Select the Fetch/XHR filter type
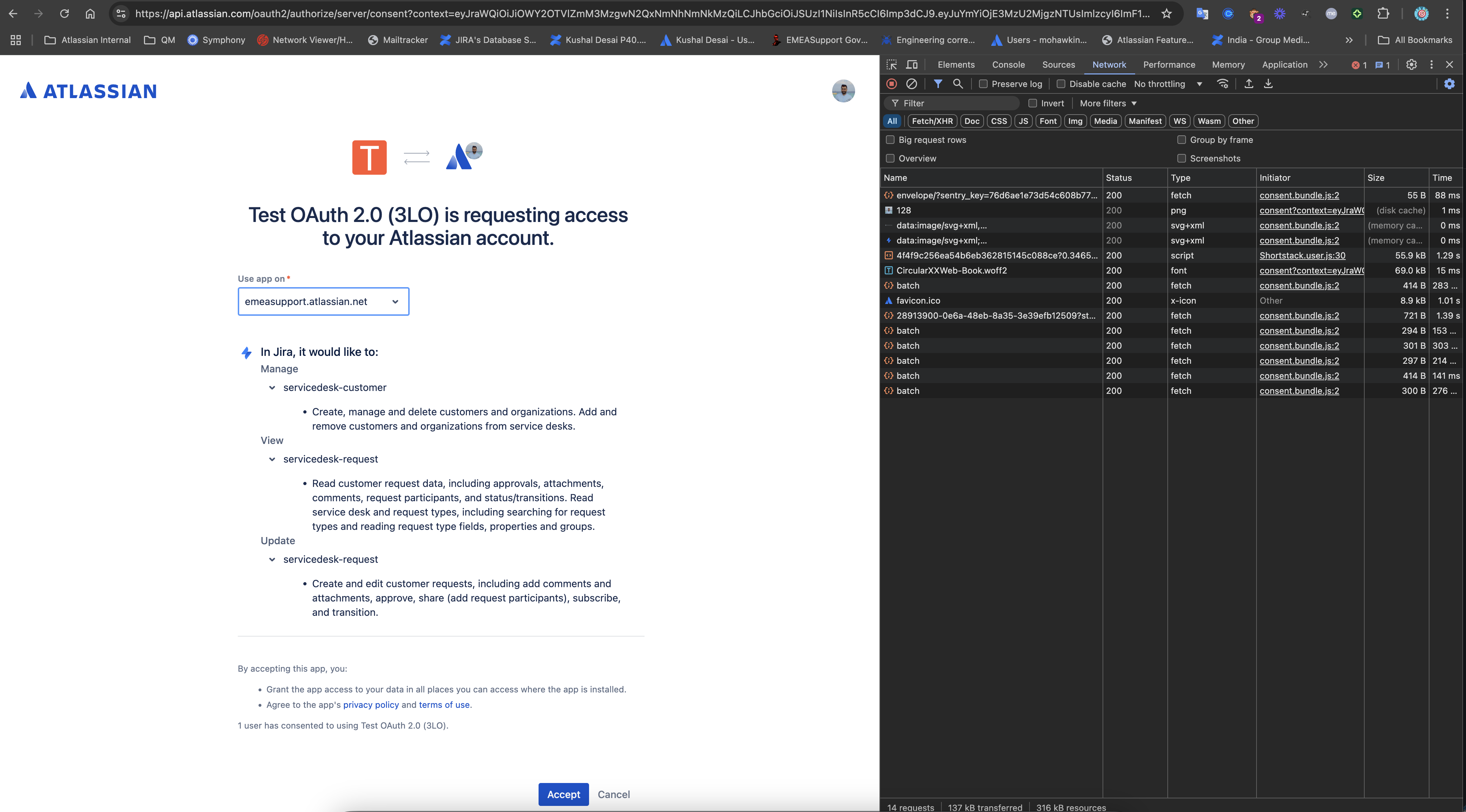Image resolution: width=1466 pixels, height=812 pixels. (932, 121)
